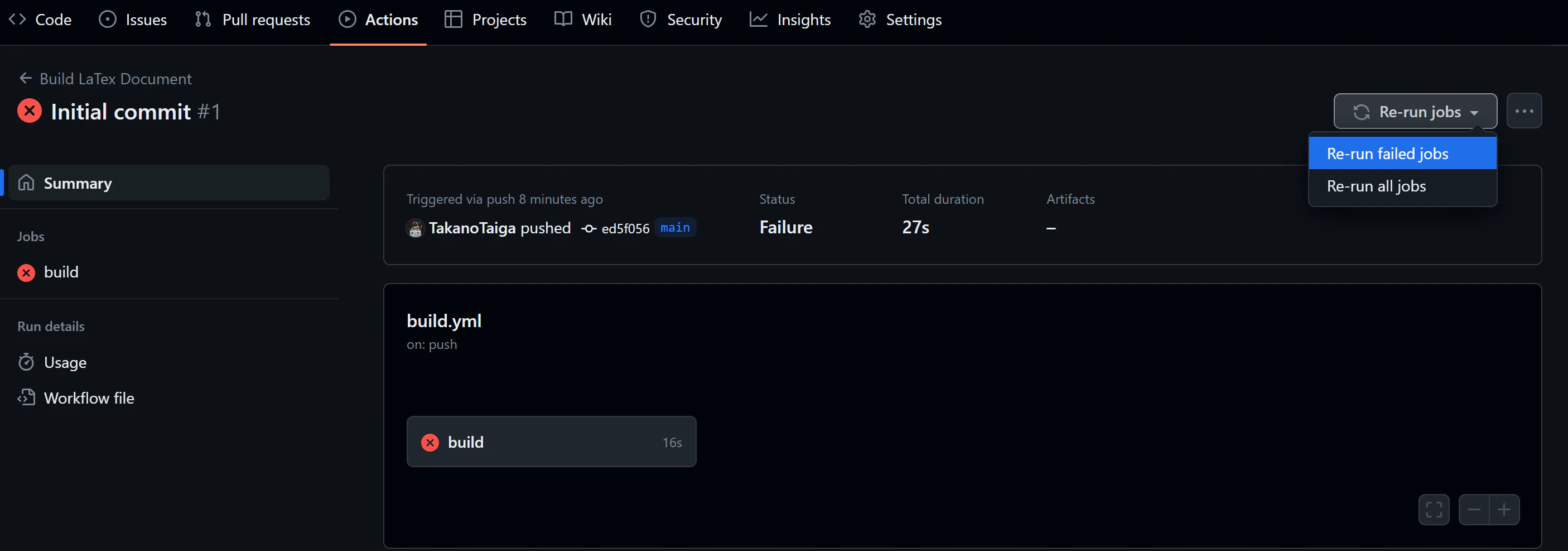Click the home icon next to Summary

[26, 183]
